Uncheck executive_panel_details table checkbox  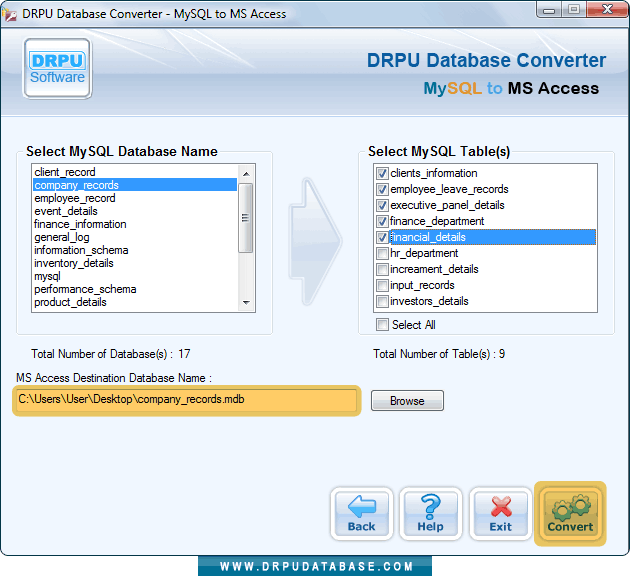pos(382,206)
